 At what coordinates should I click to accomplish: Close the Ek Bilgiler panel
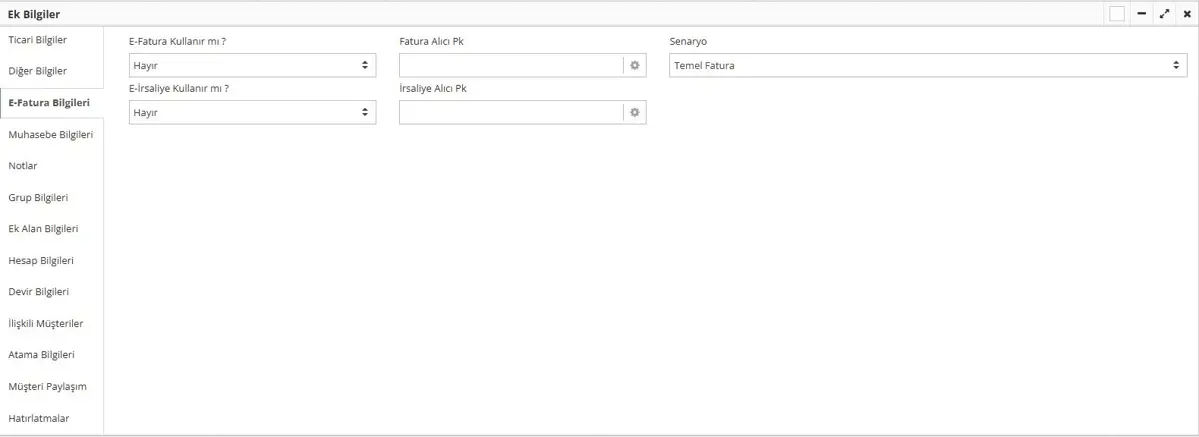pos(1187,14)
